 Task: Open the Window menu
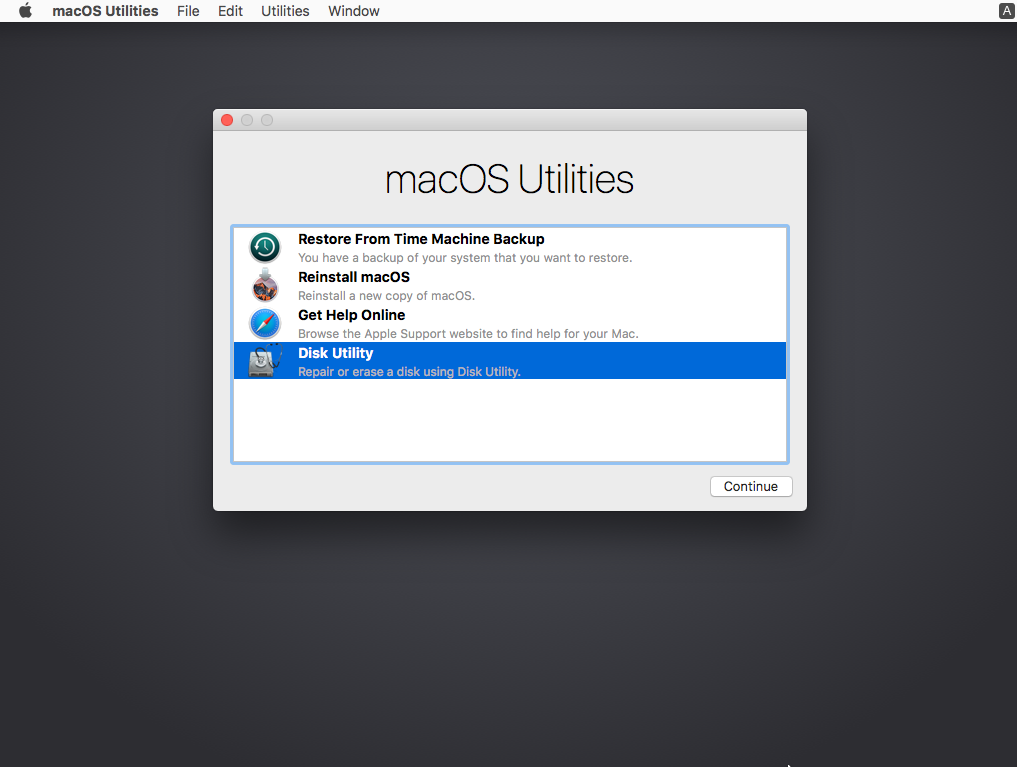point(353,11)
